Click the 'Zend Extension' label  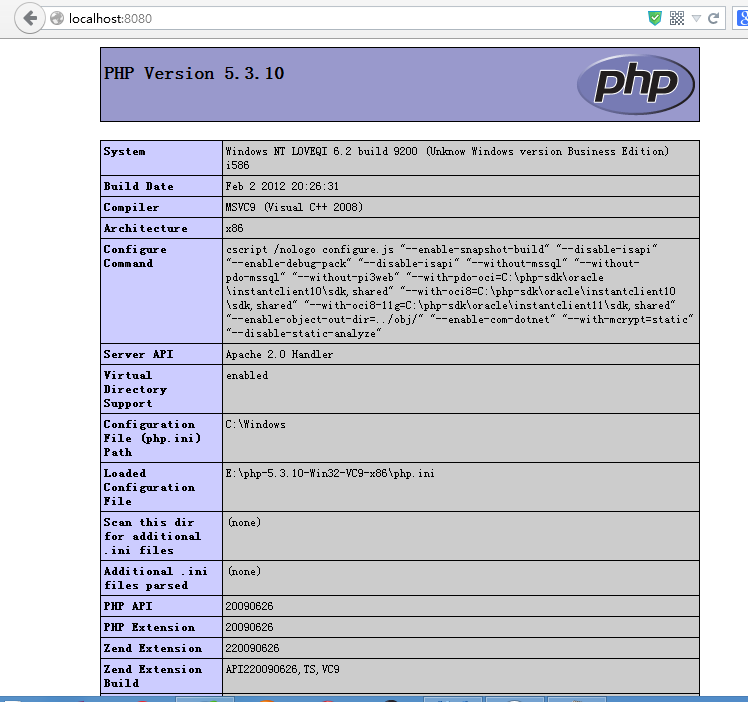[x=153, y=648]
